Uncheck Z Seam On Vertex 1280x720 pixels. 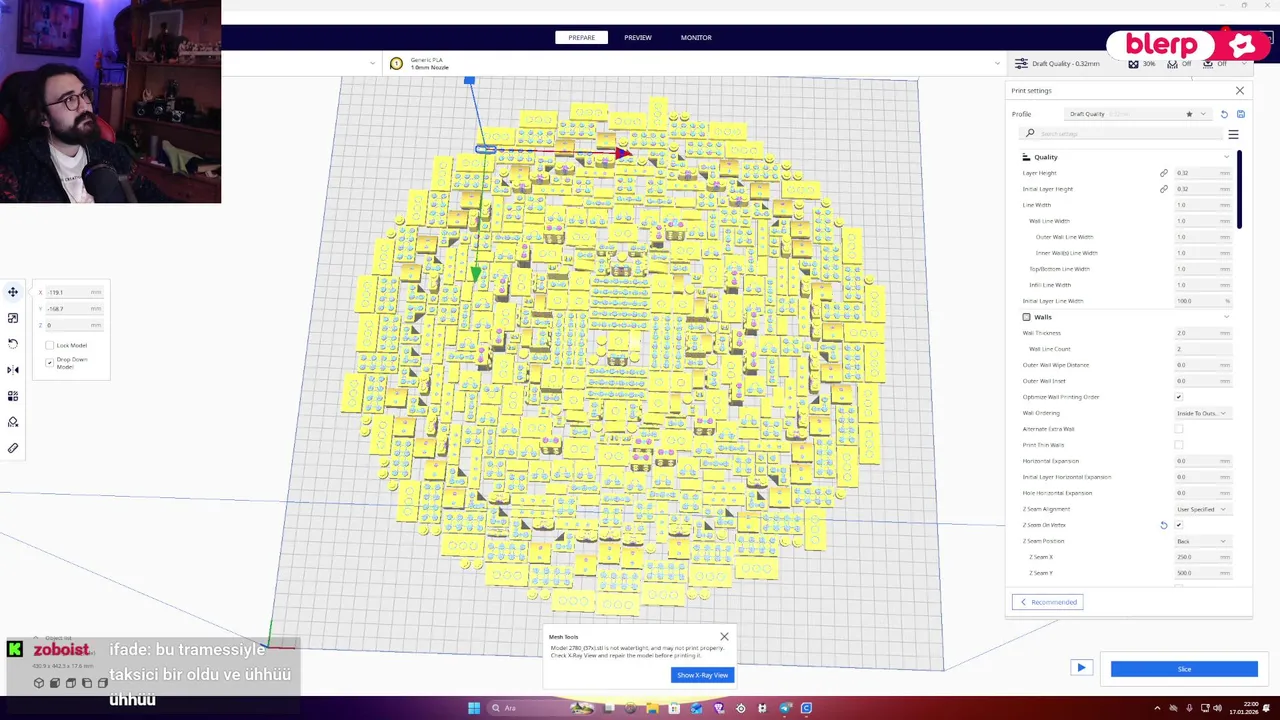[x=1179, y=525]
